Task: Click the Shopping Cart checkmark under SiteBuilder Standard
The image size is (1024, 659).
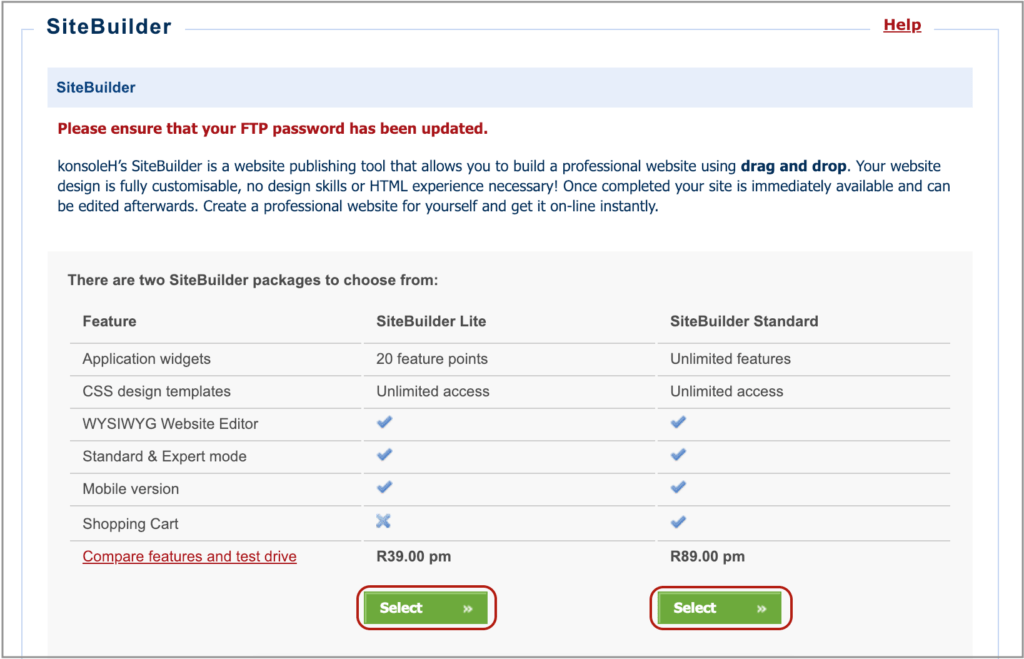Action: (678, 522)
